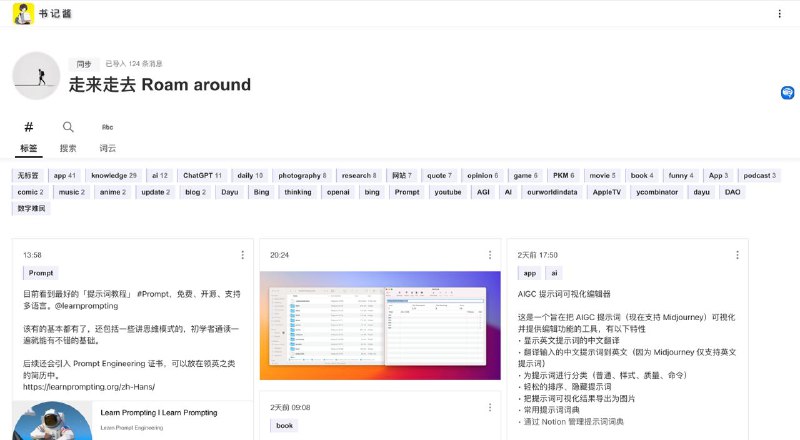Viewport: 800px width, 440px height.
Task: Select the lowercase dayu tag
Action: coord(701,192)
